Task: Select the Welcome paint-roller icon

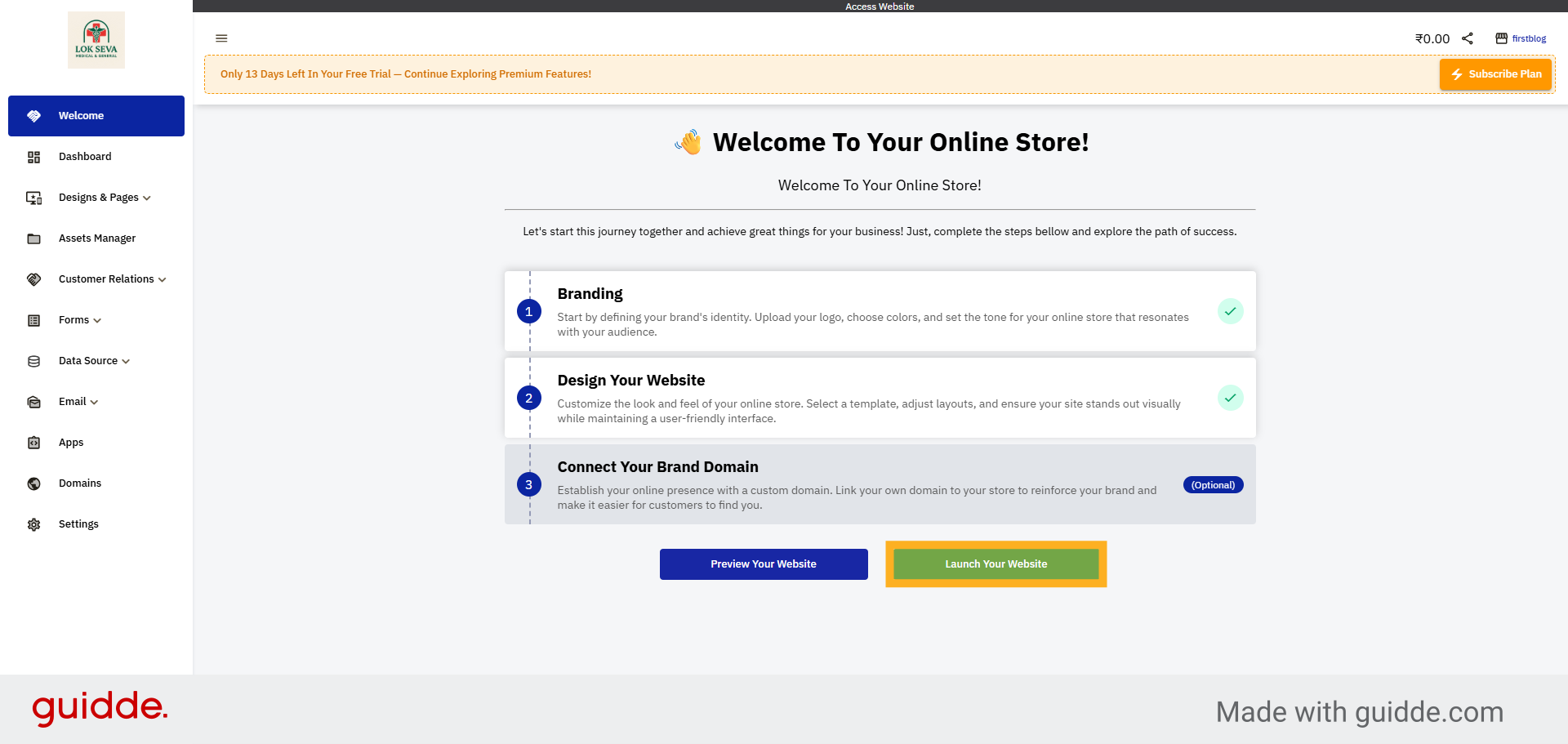Action: pos(33,116)
